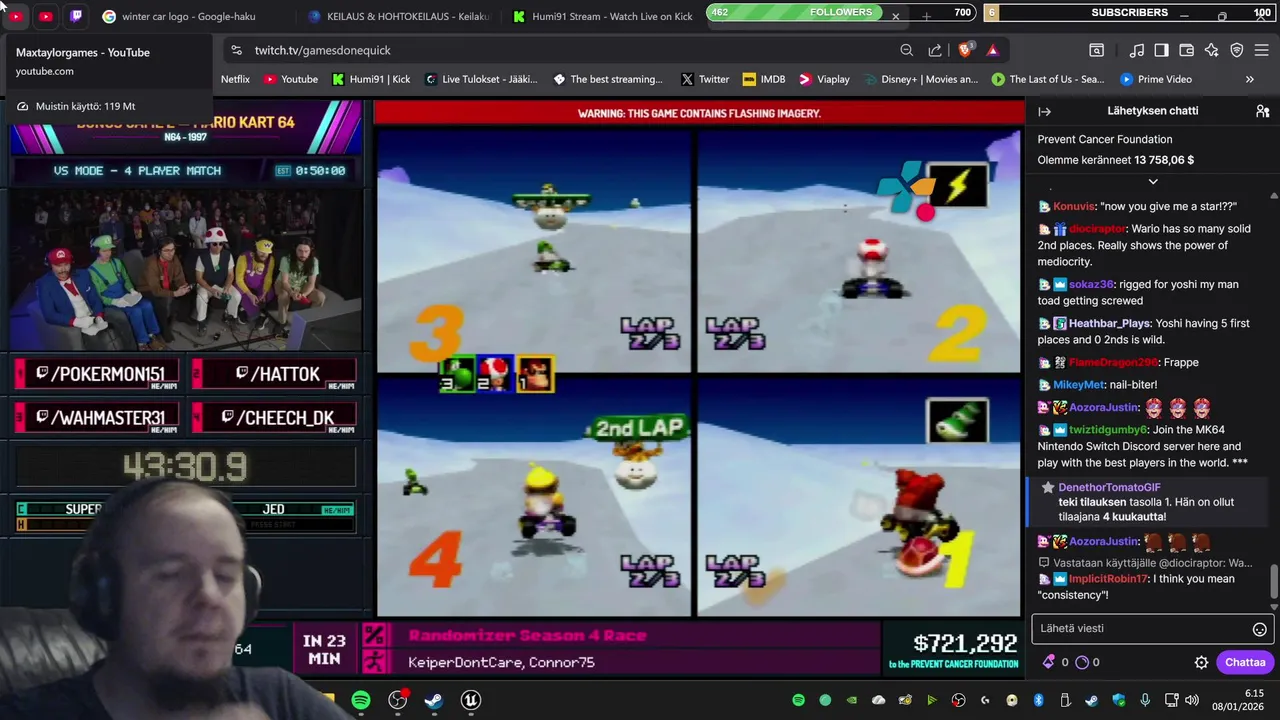Expand the hidden bookmarks chevron

point(1249,79)
